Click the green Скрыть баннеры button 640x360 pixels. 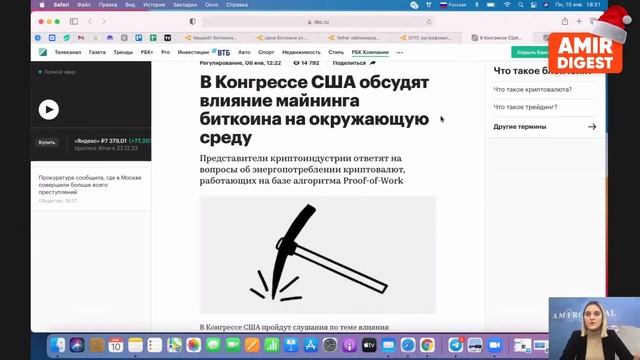[531, 52]
